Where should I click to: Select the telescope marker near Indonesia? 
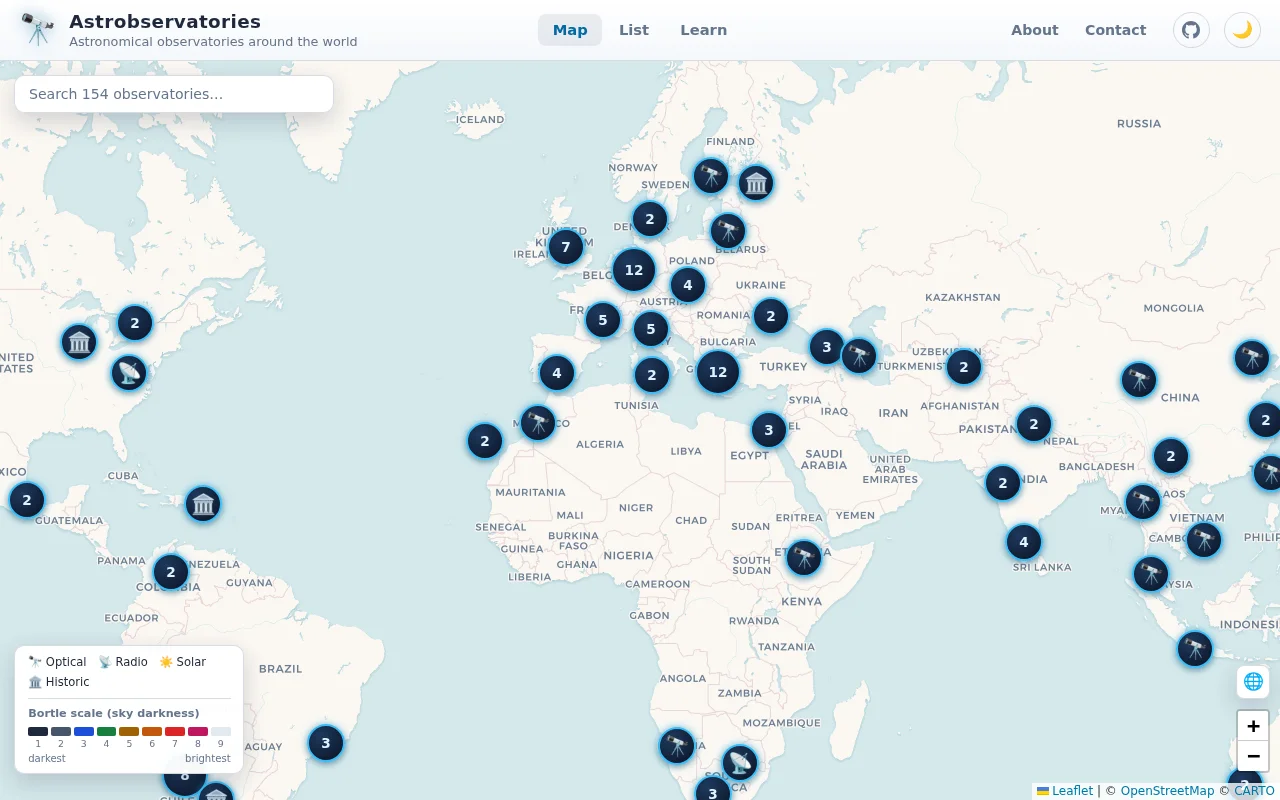[x=1195, y=648]
